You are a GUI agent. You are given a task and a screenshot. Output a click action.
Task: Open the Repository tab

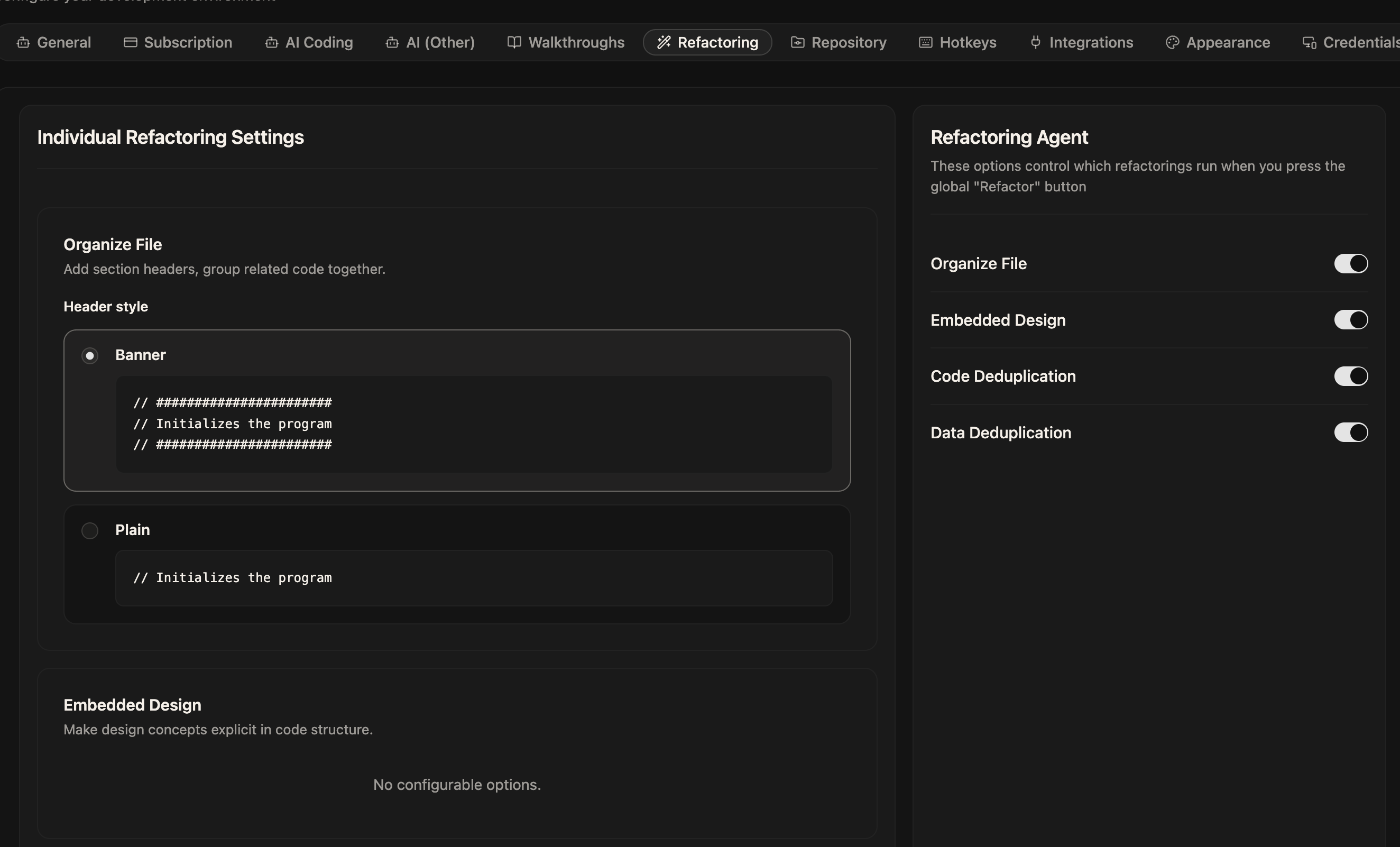[839, 43]
